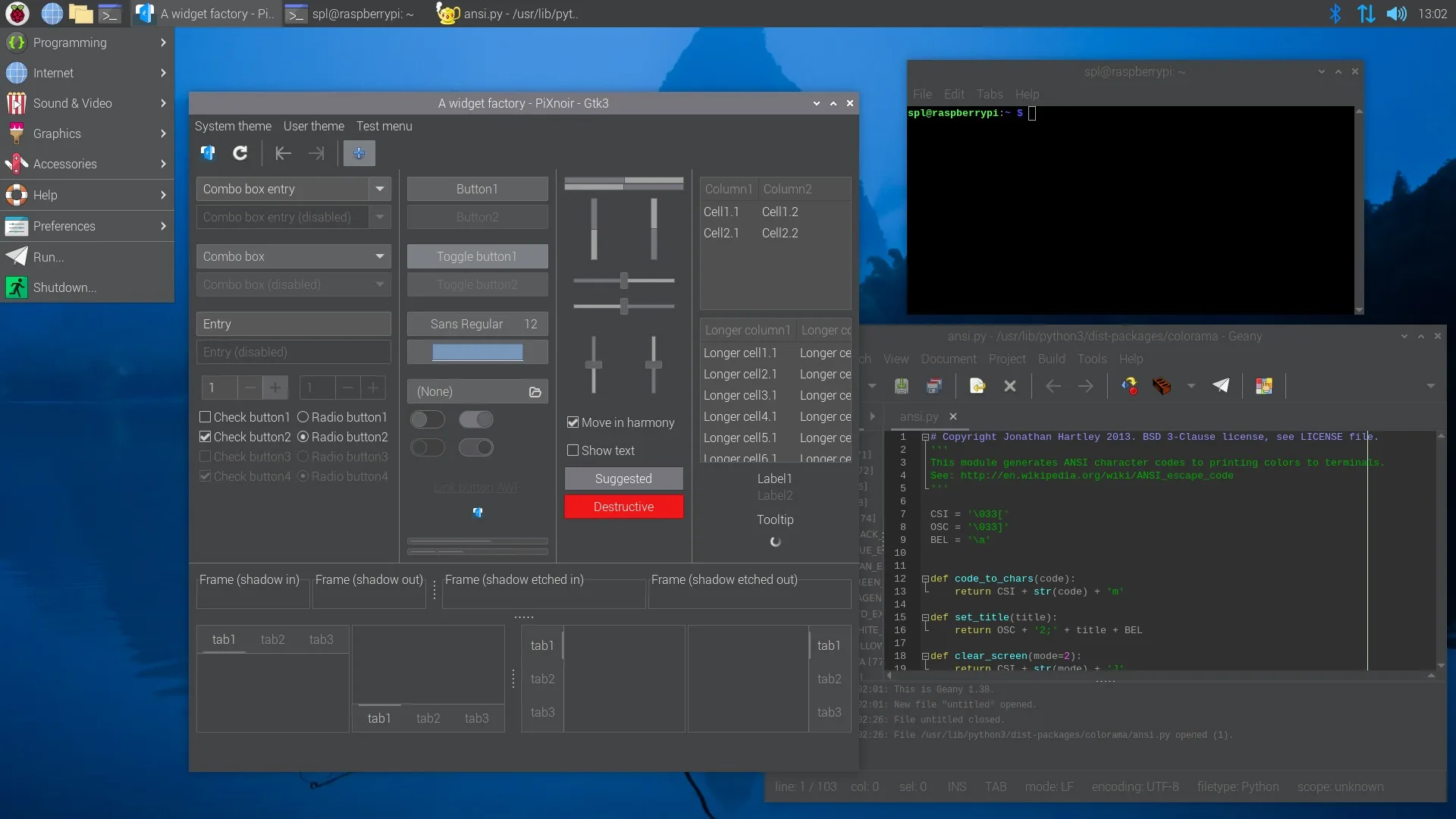Viewport: 1456px width, 819px height.
Task: Expand the Combo box dropdown
Action: click(379, 256)
